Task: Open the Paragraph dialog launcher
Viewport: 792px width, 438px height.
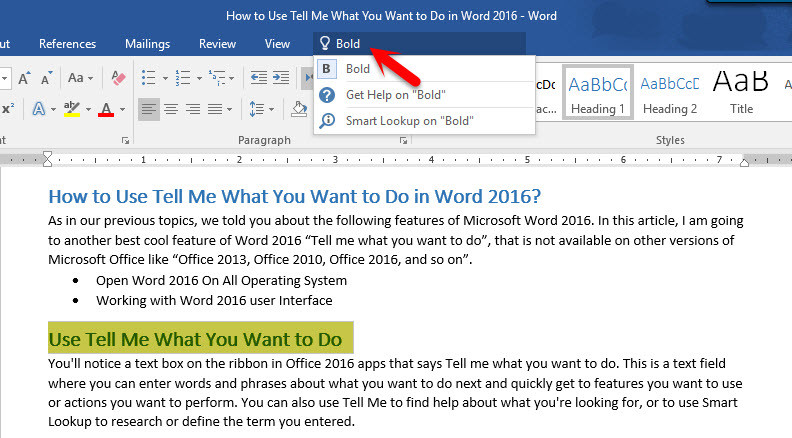Action: tap(403, 141)
